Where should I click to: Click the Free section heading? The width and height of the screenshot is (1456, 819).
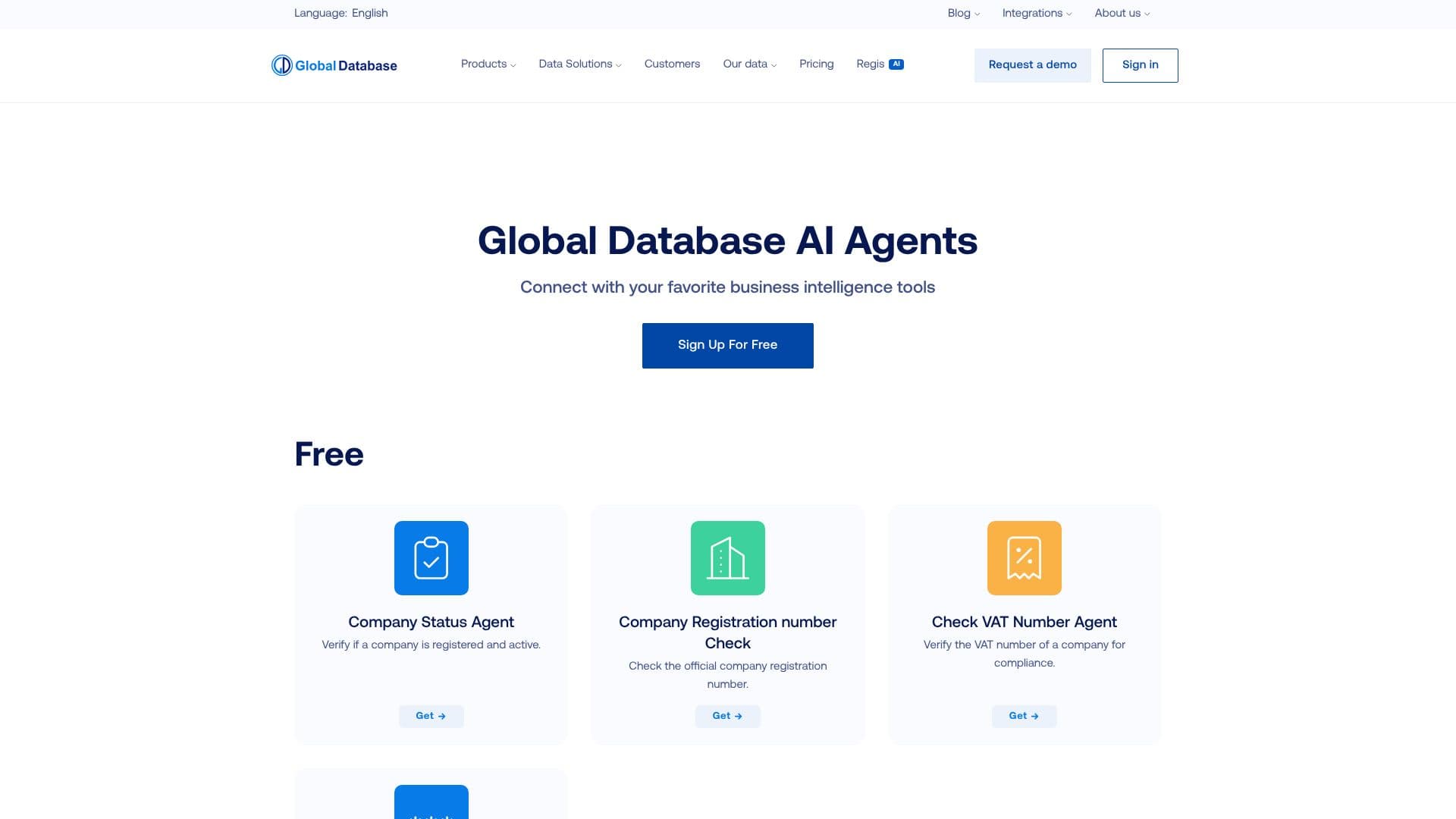(329, 454)
